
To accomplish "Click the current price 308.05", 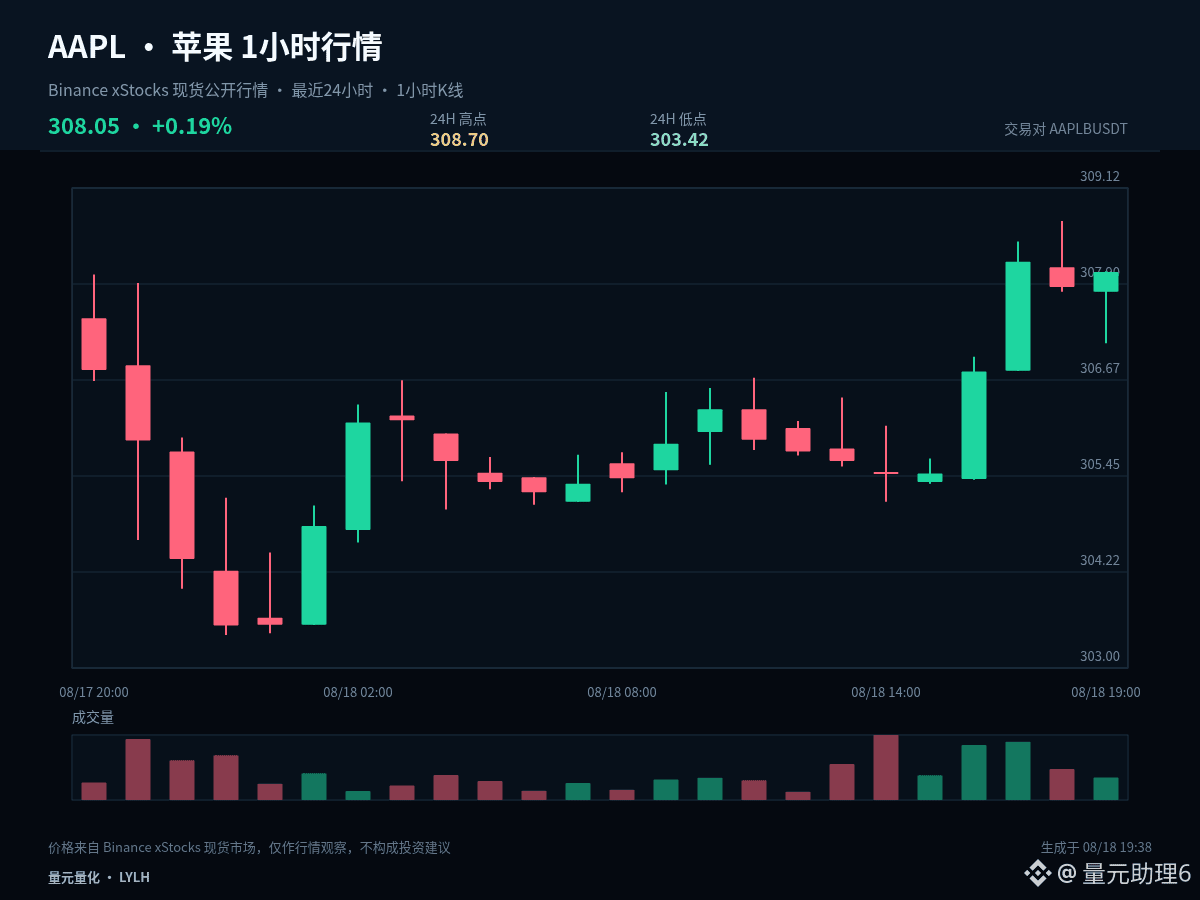I will [x=84, y=126].
